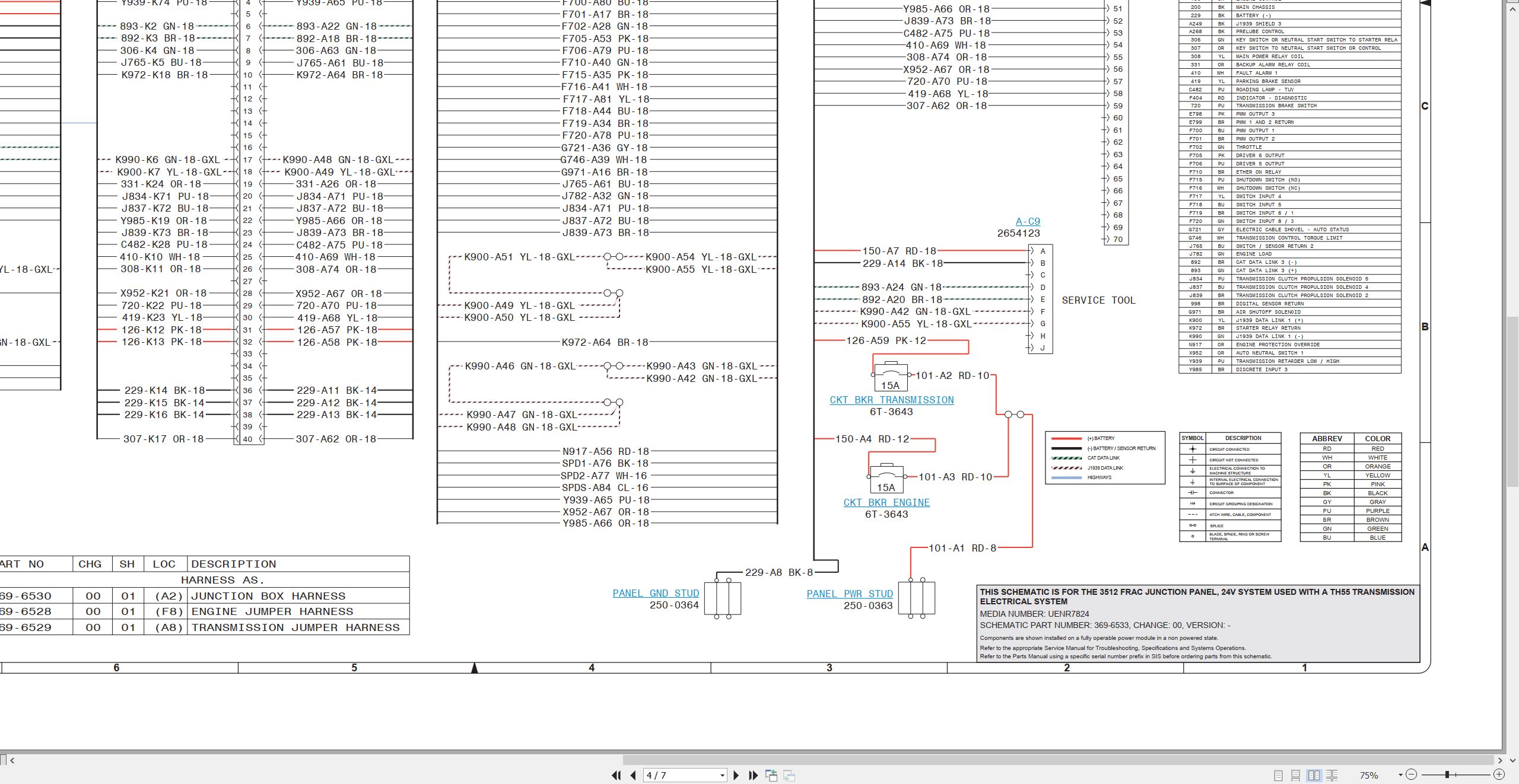Click the ENGINE JUMPER HARNESS table row
This screenshot has width=1519, height=784.
point(205,611)
